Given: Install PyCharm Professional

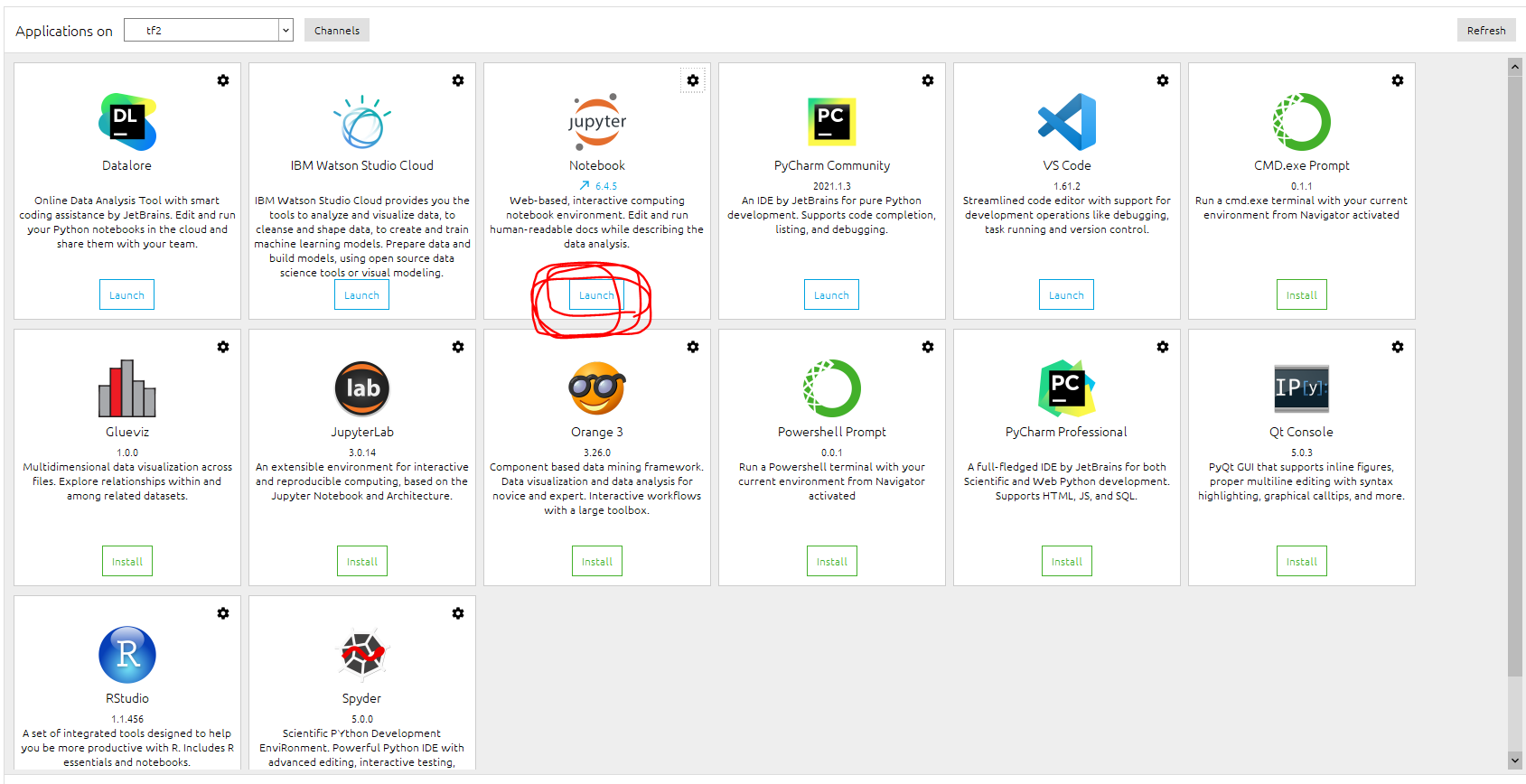Looking at the screenshot, I should coord(1067,561).
